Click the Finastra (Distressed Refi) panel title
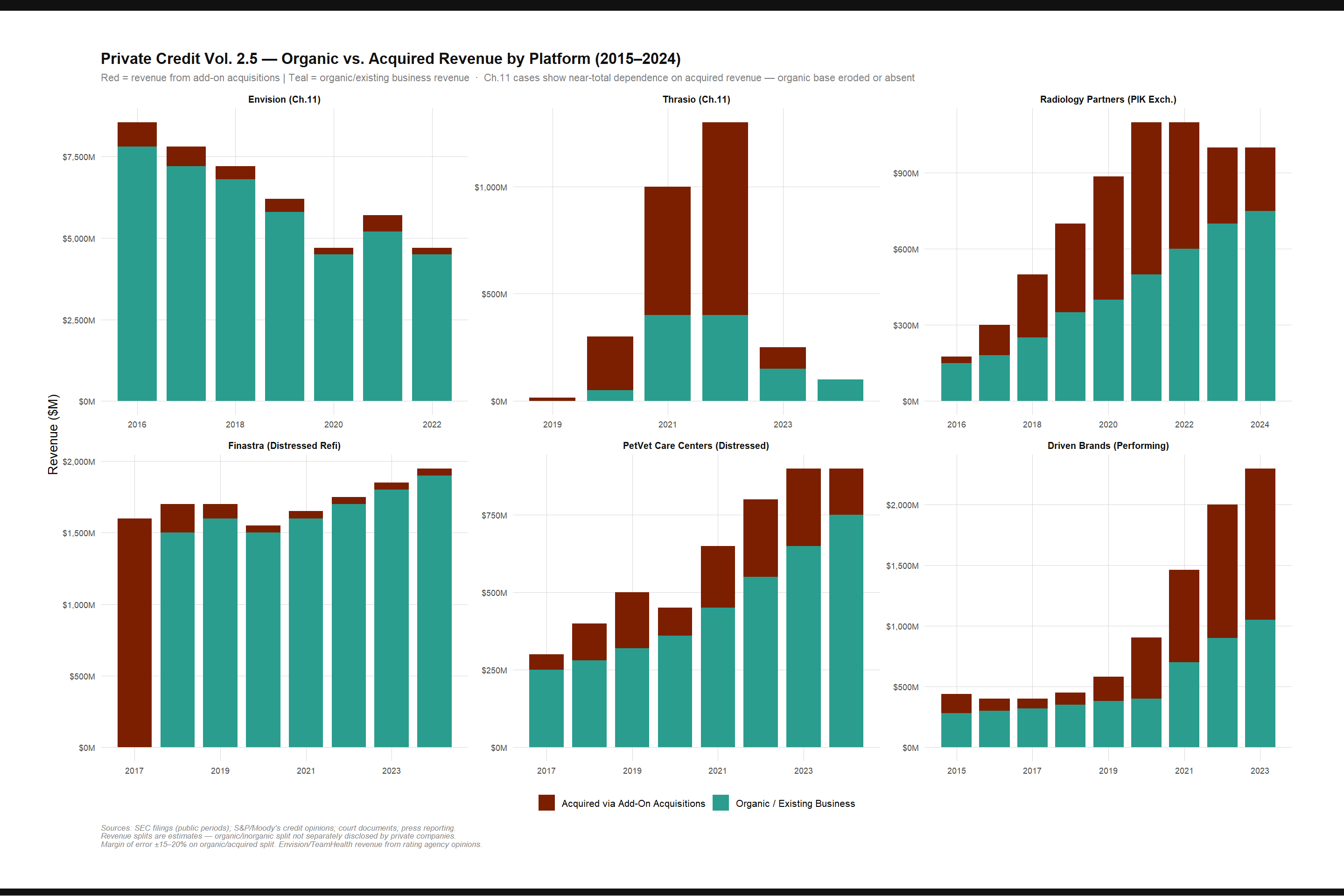 tap(284, 446)
